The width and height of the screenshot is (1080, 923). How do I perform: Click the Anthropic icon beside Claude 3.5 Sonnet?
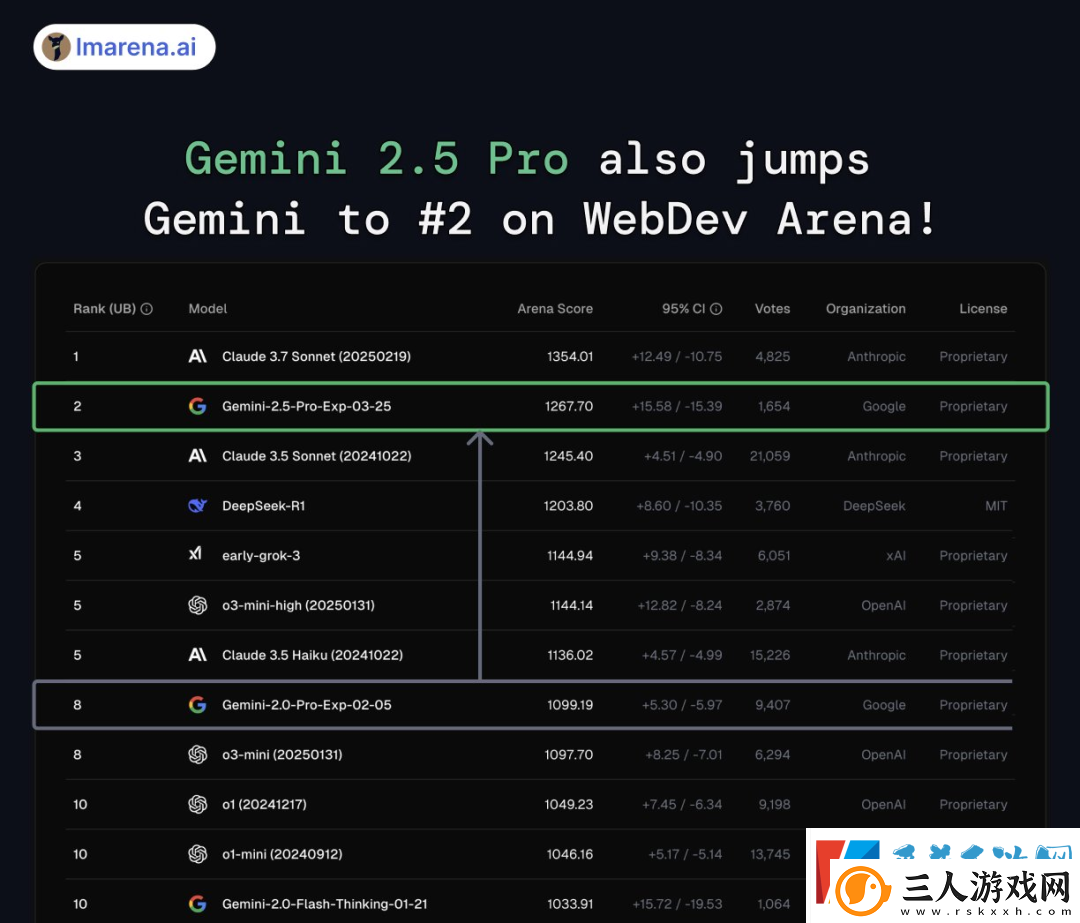click(x=198, y=455)
